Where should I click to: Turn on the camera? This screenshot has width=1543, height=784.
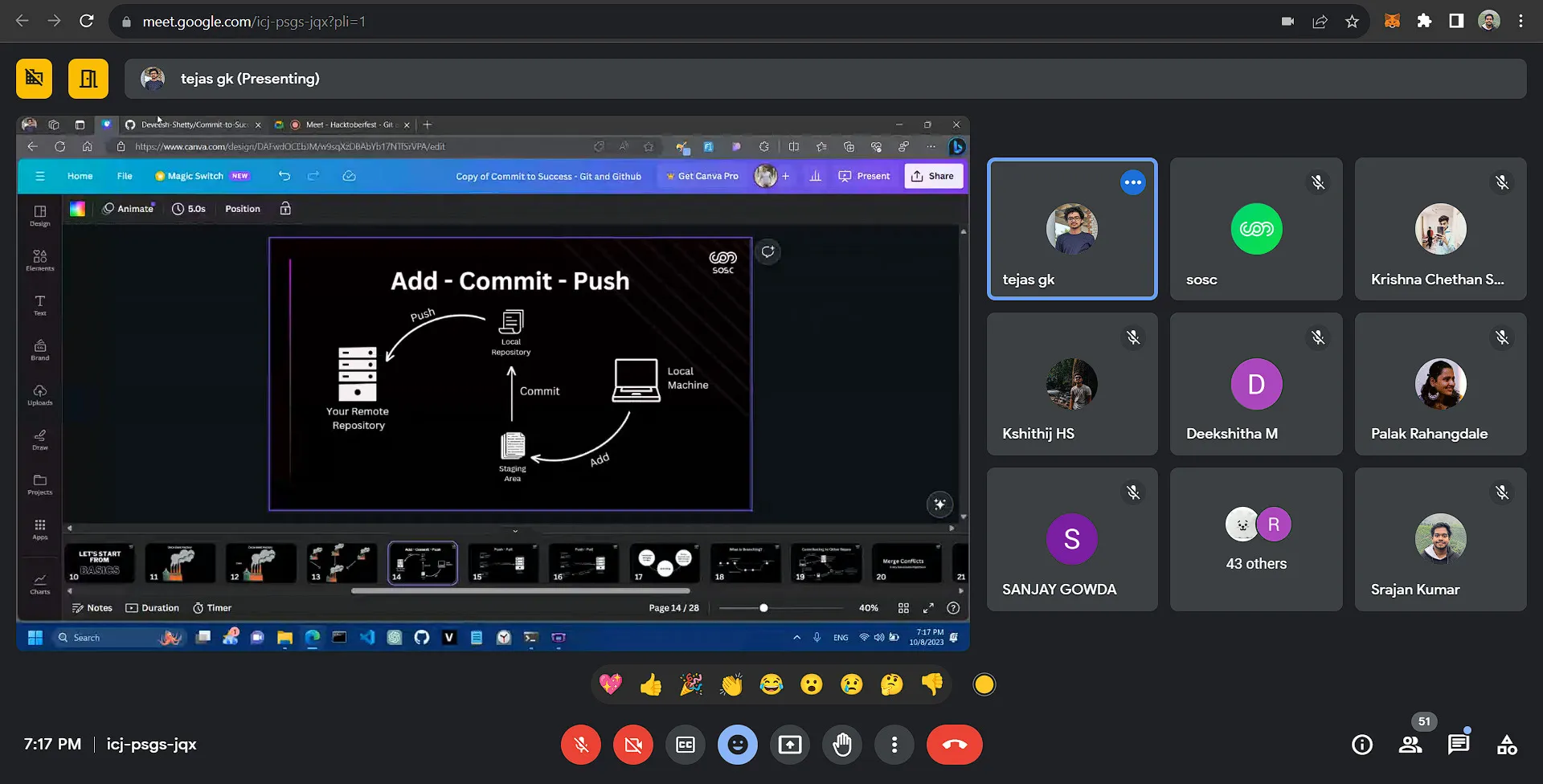[633, 745]
